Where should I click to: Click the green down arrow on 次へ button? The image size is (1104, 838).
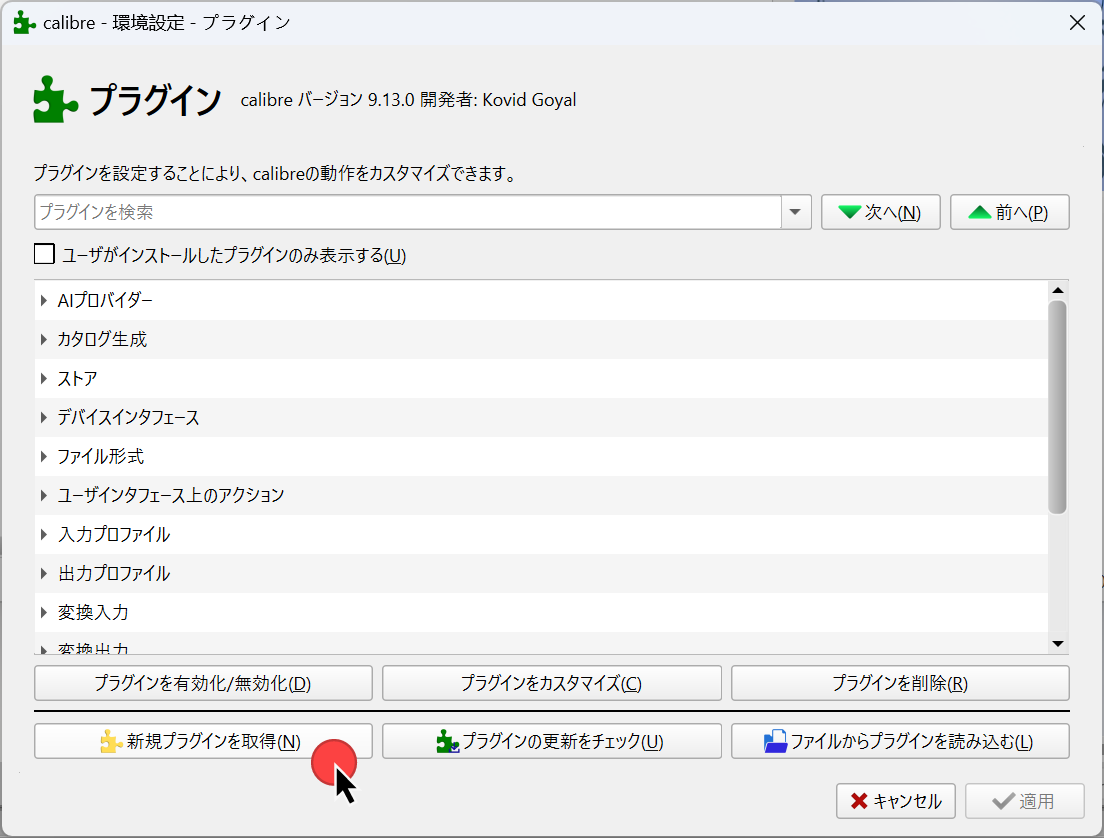pos(850,212)
